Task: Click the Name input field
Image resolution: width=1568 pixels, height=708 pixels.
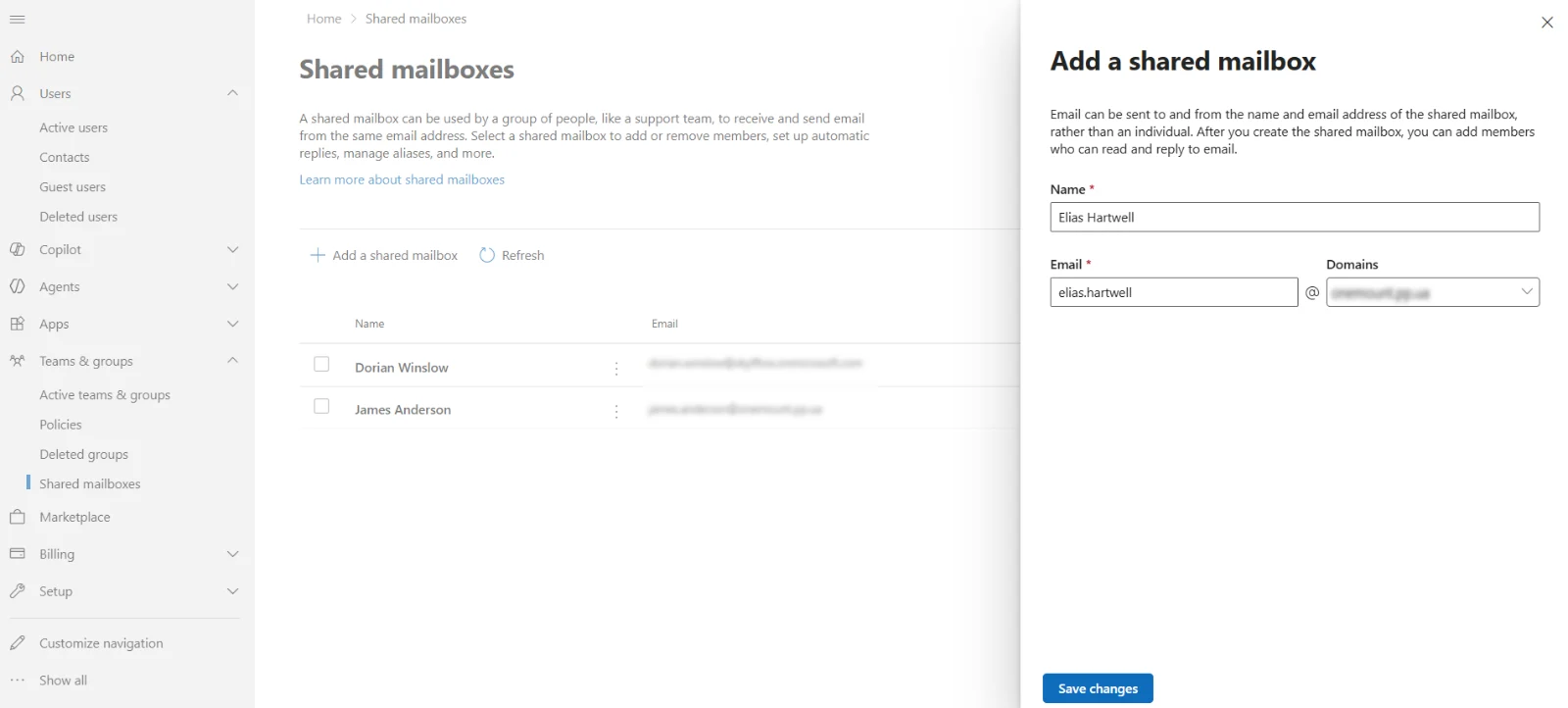Action: 1295,218
